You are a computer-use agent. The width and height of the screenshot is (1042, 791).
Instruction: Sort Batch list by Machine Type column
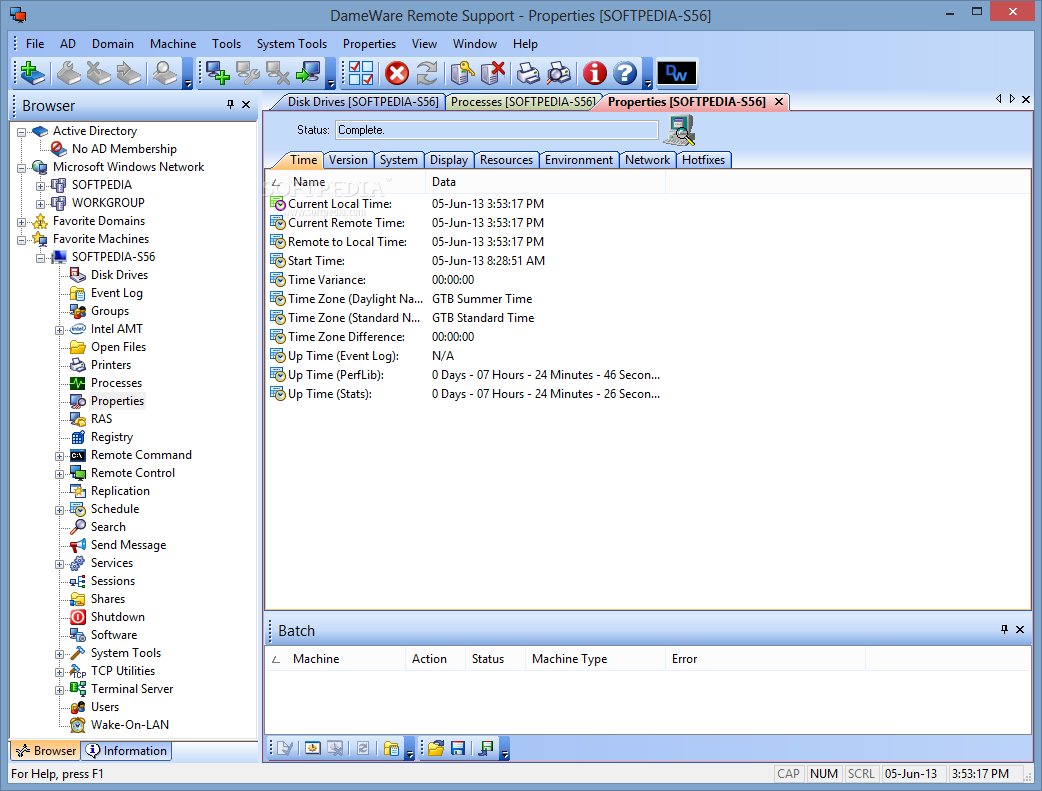click(595, 659)
